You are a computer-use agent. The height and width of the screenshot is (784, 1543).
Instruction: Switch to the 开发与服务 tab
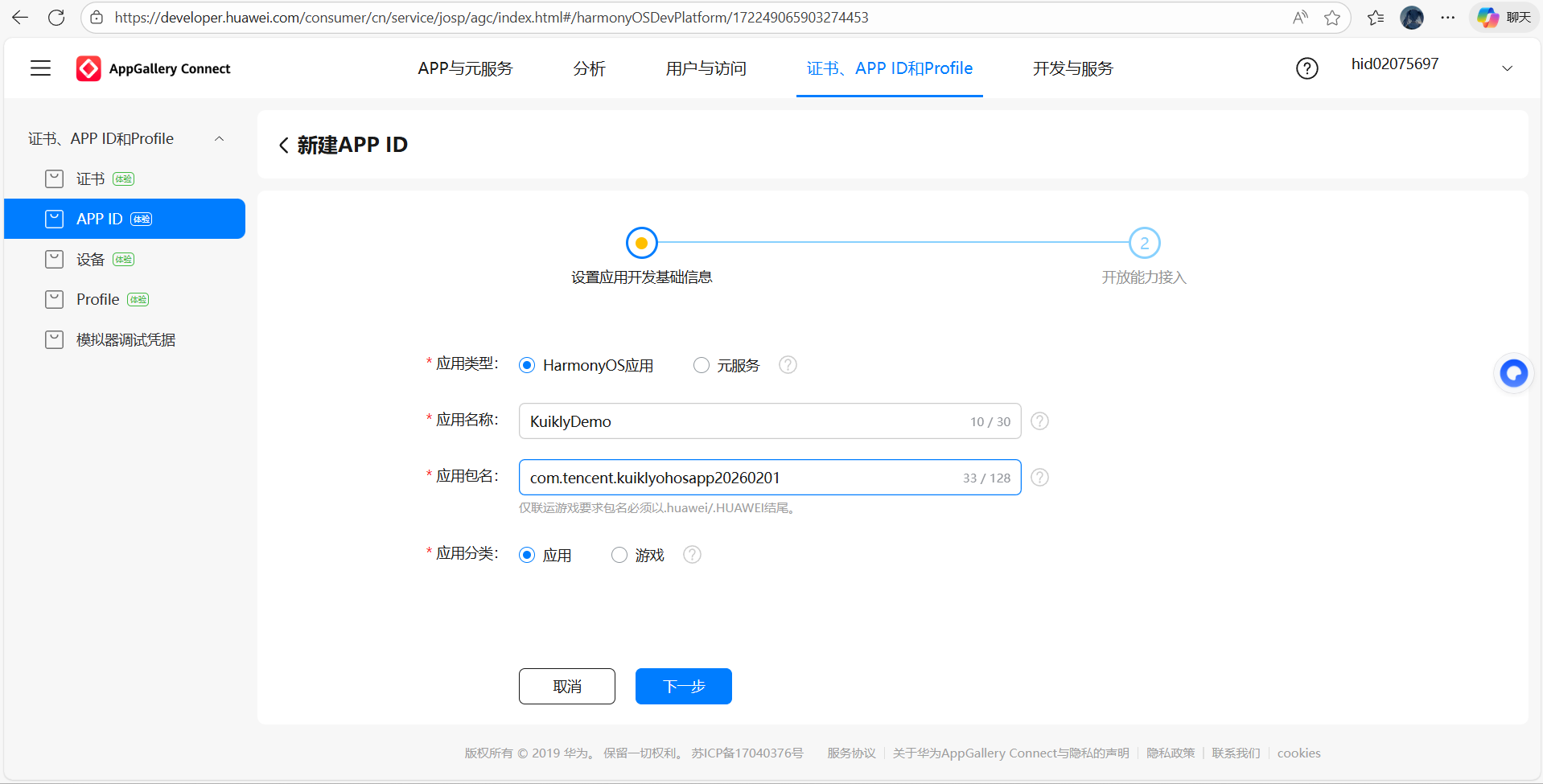coord(1072,68)
